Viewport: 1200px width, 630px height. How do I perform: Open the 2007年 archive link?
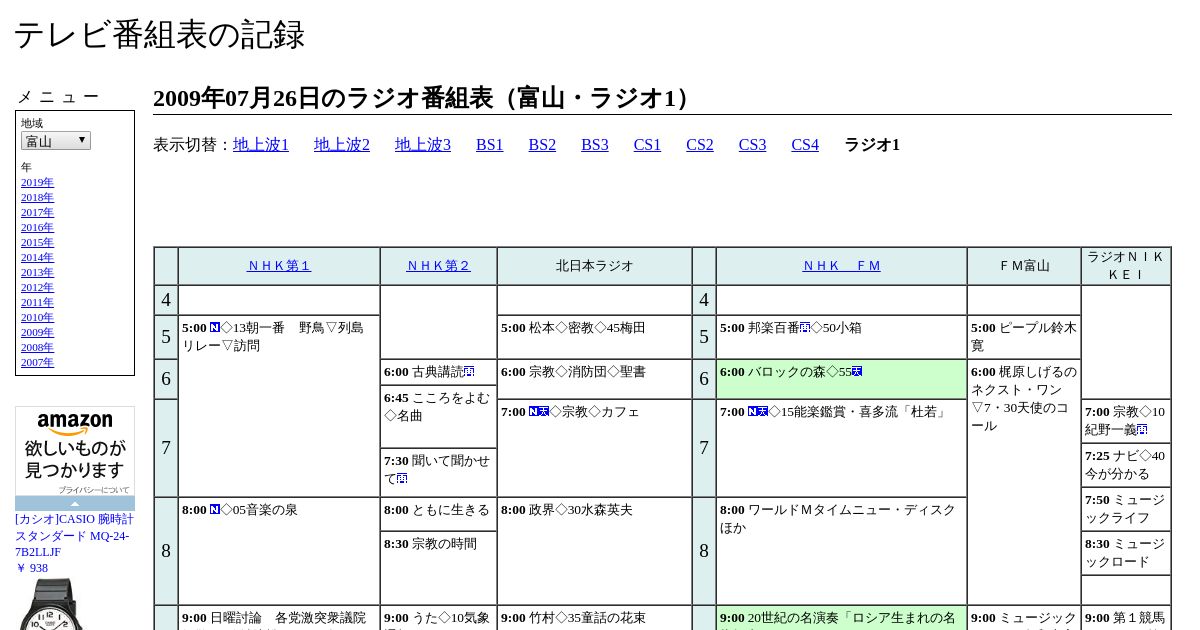(x=37, y=363)
